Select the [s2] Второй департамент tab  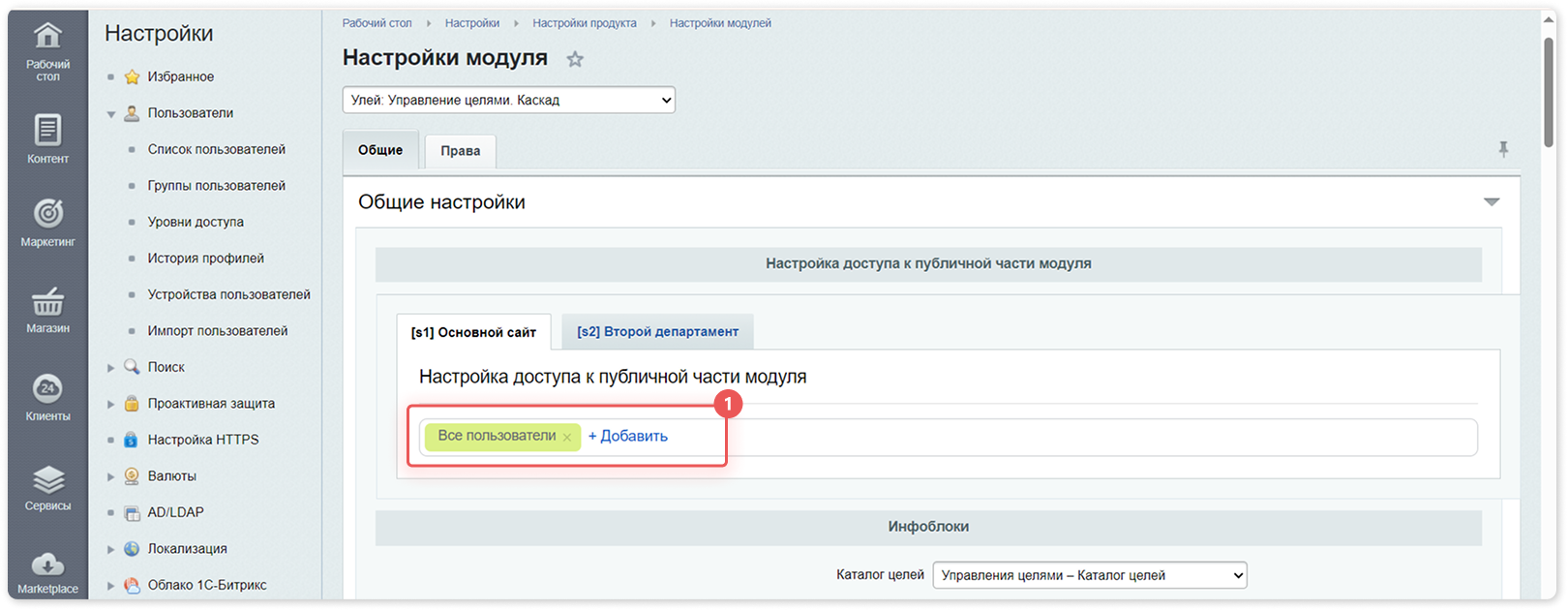pyautogui.click(x=658, y=331)
